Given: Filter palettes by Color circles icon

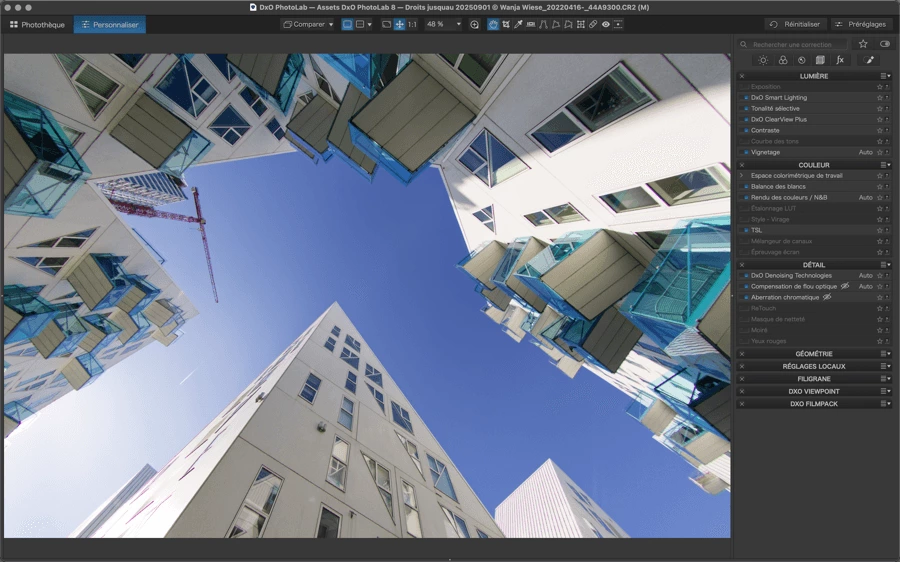Looking at the screenshot, I should coord(783,60).
